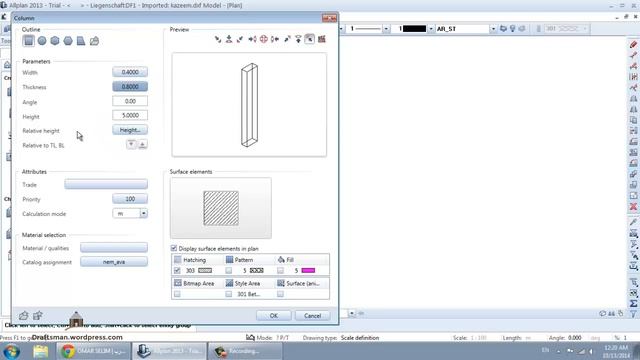Load favorite icon at dialog bottom-left

24,316
